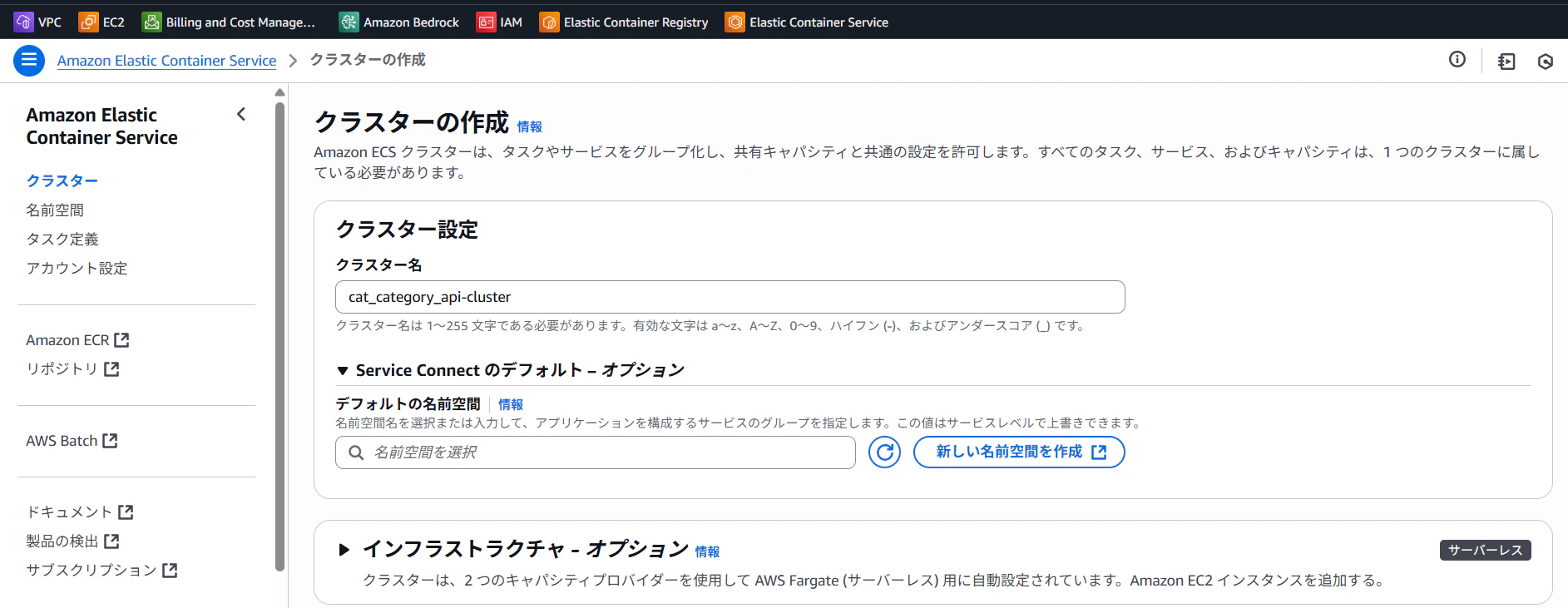Screen dimensions: 1568x608
Task: Click the サーバーレス badge
Action: pos(1486,550)
